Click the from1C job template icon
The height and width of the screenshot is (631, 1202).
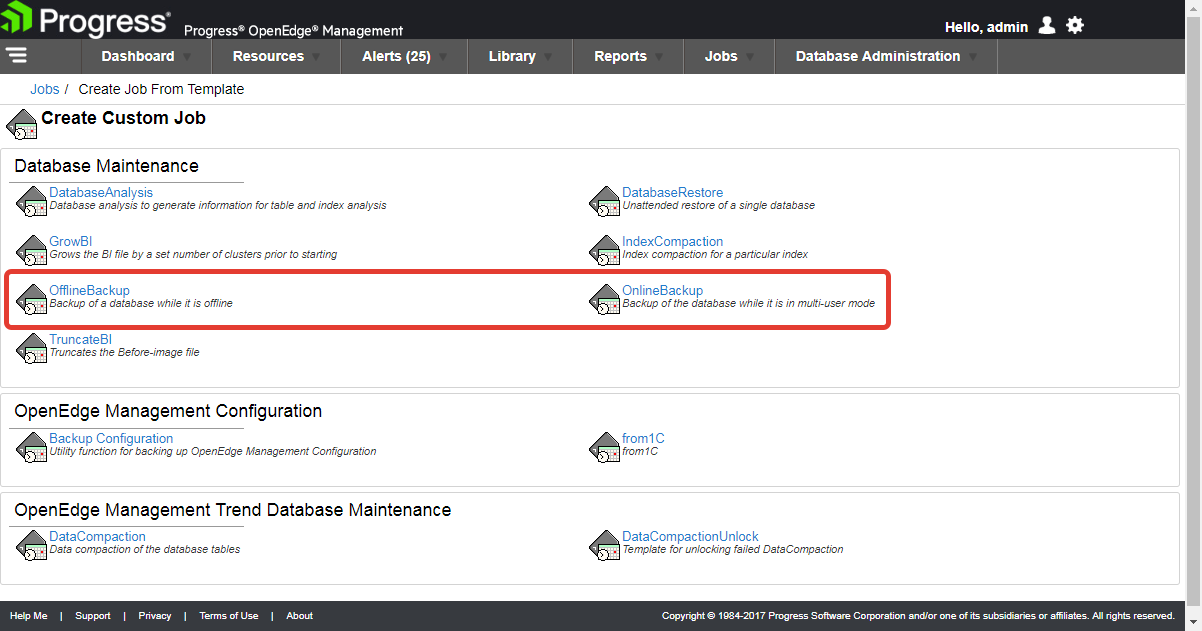click(605, 447)
